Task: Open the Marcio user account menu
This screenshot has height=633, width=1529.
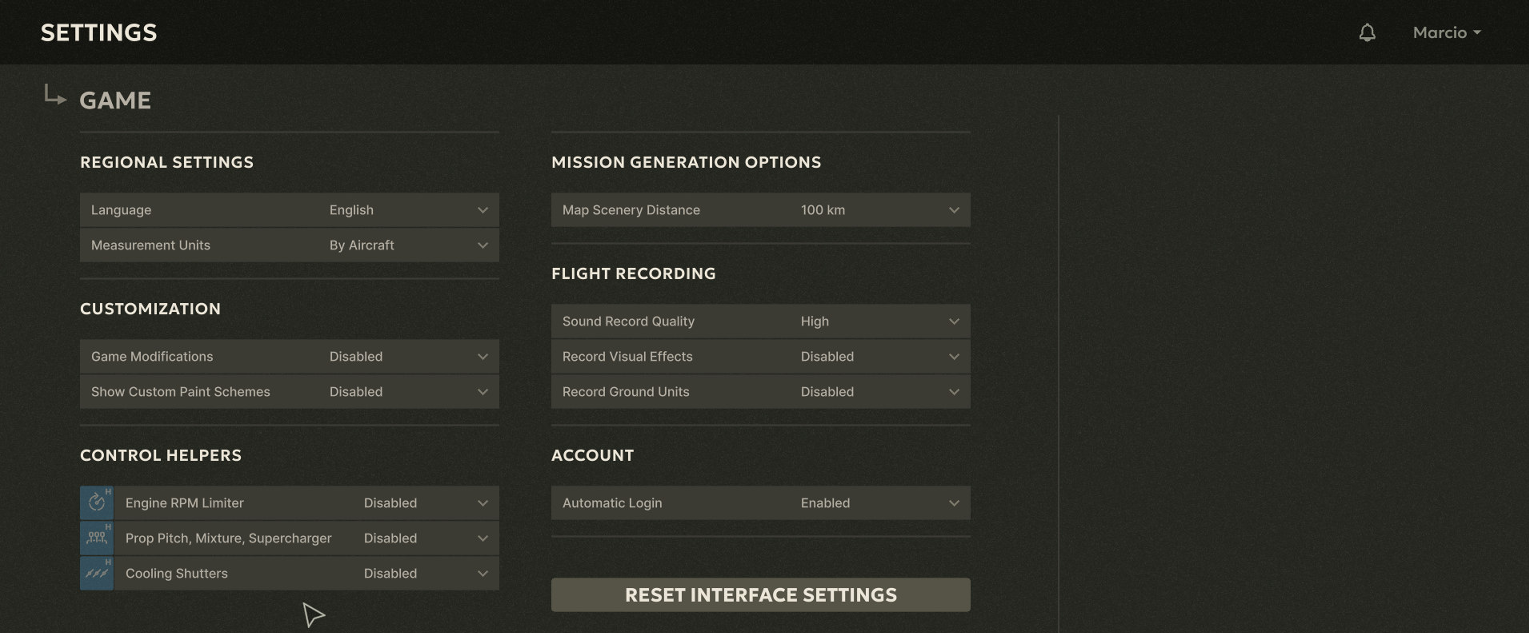Action: click(x=1446, y=33)
